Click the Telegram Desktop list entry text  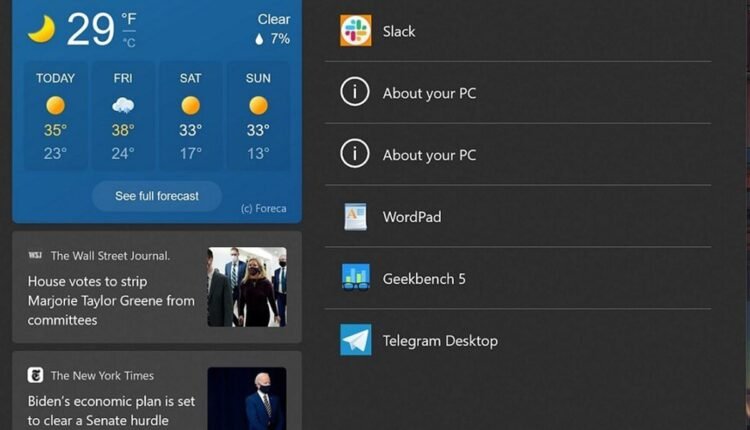tap(440, 341)
